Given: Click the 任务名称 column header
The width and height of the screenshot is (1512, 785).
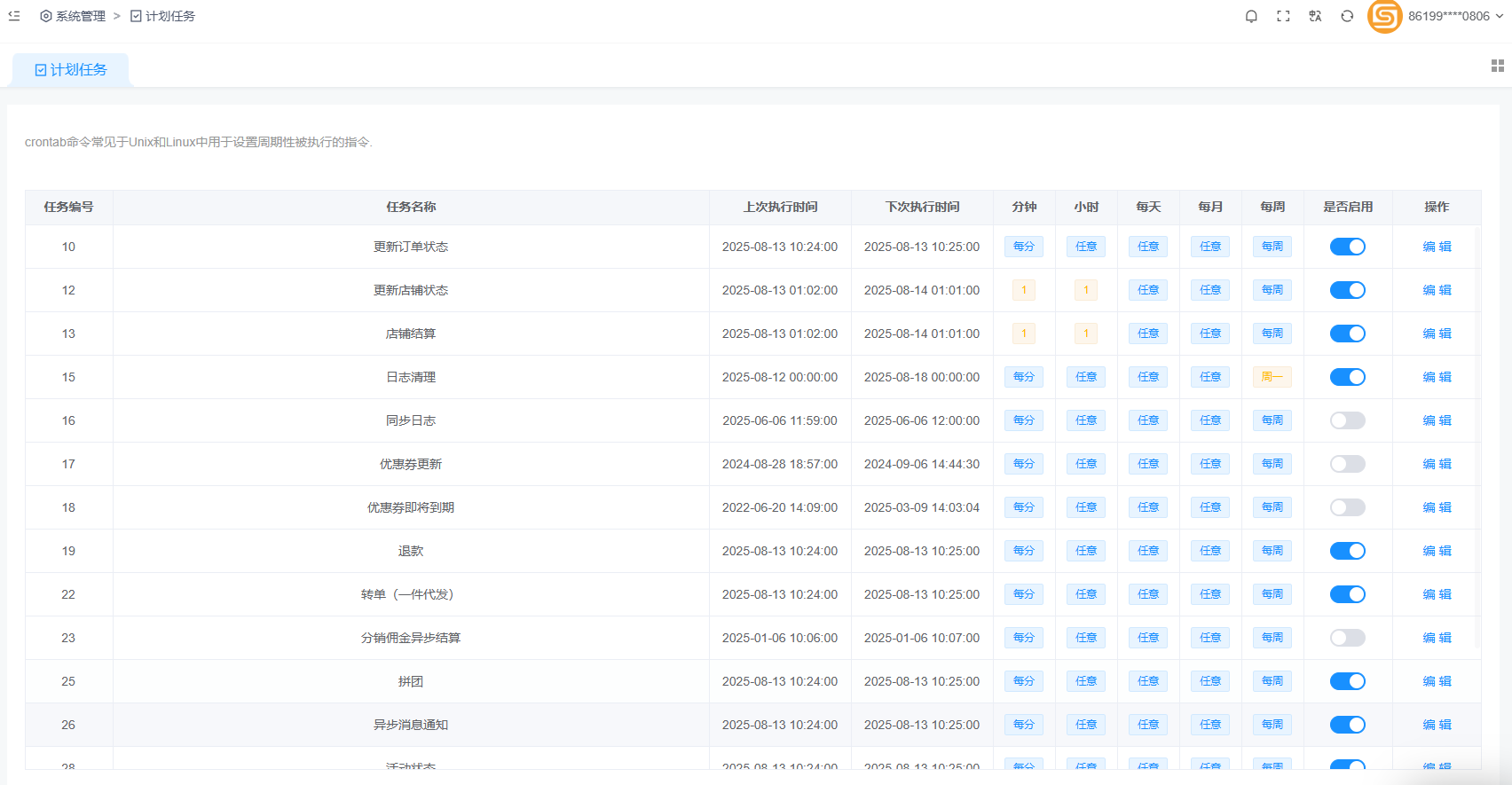Looking at the screenshot, I should pyautogui.click(x=411, y=207).
